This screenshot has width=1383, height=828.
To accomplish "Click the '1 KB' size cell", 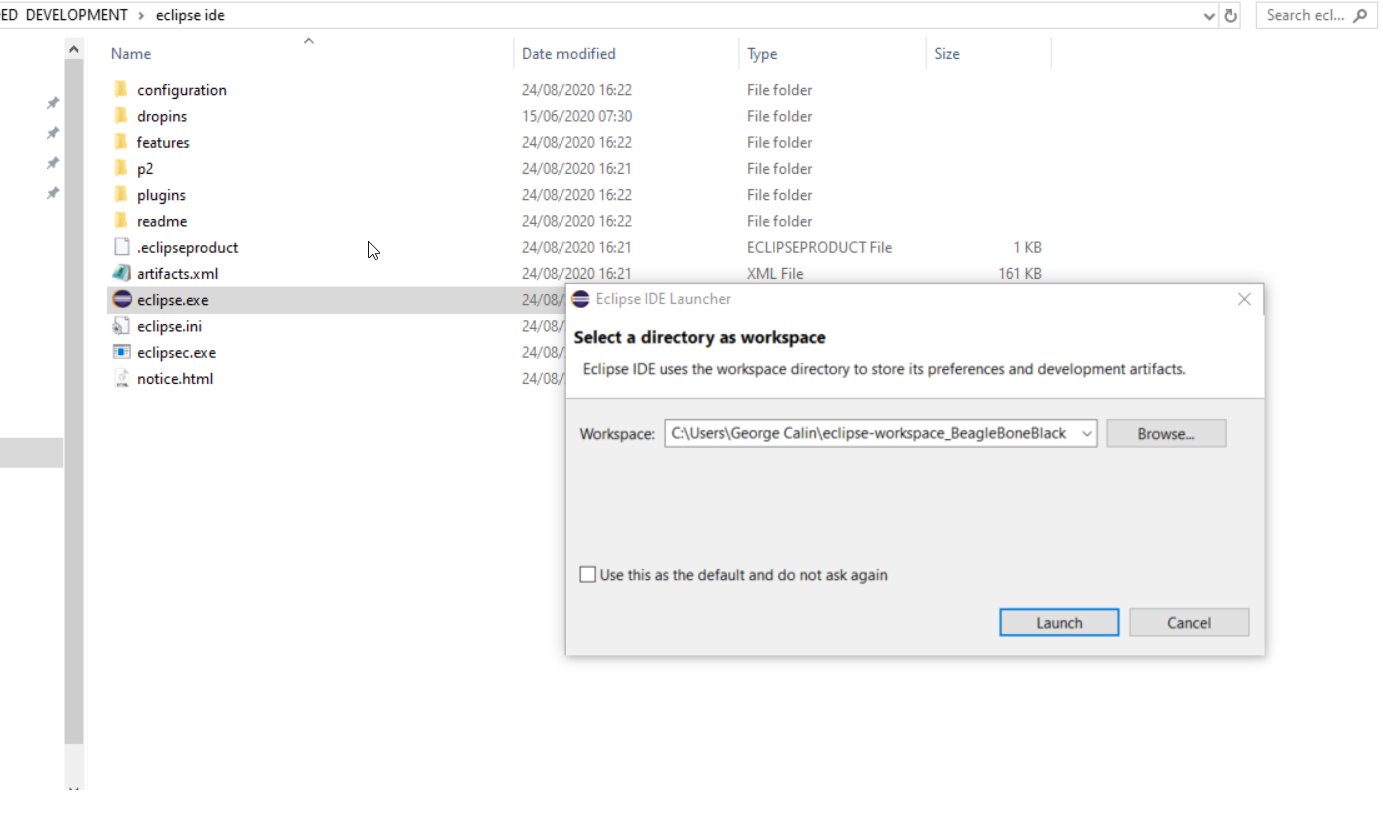I will [1028, 247].
